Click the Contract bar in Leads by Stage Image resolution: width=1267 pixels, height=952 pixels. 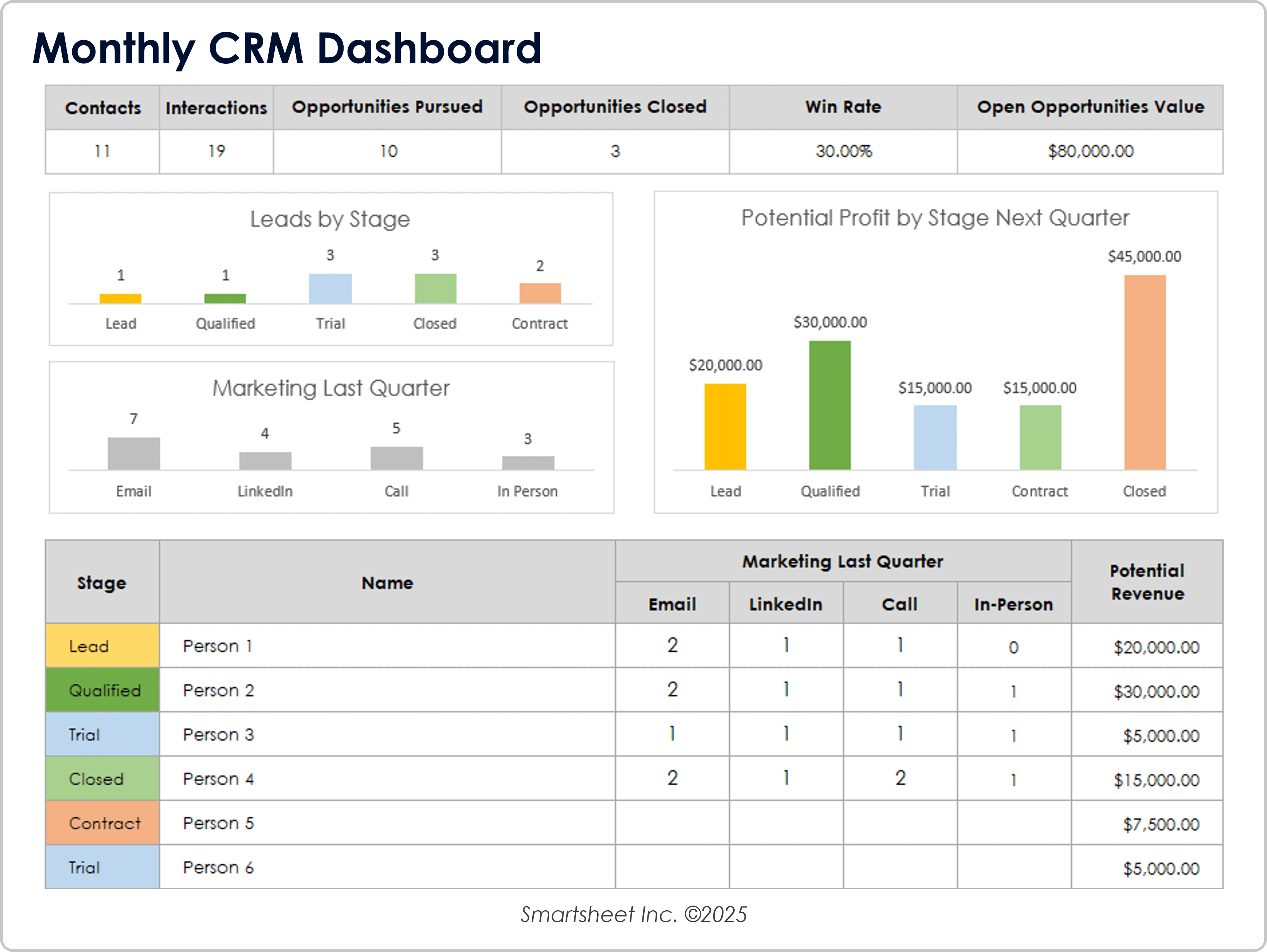tap(539, 293)
